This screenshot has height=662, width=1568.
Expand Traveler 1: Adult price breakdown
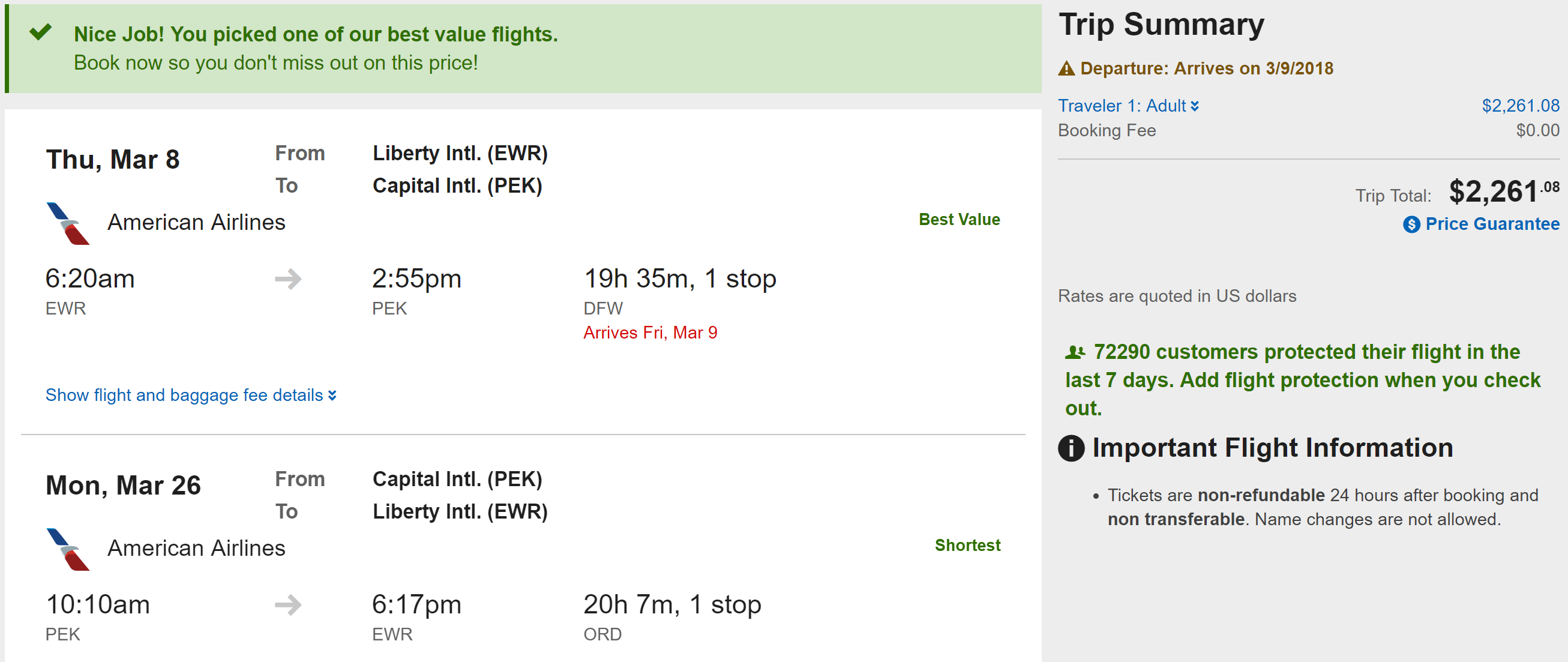tap(1128, 106)
